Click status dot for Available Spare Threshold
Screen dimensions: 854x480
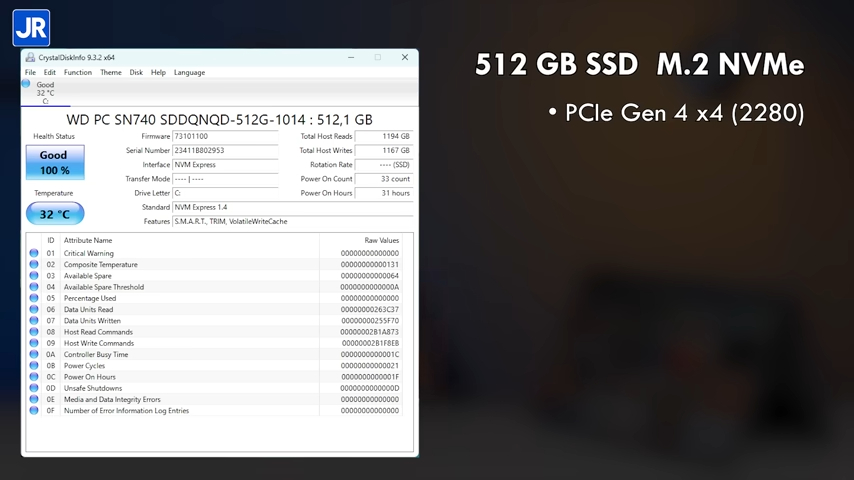(34, 287)
